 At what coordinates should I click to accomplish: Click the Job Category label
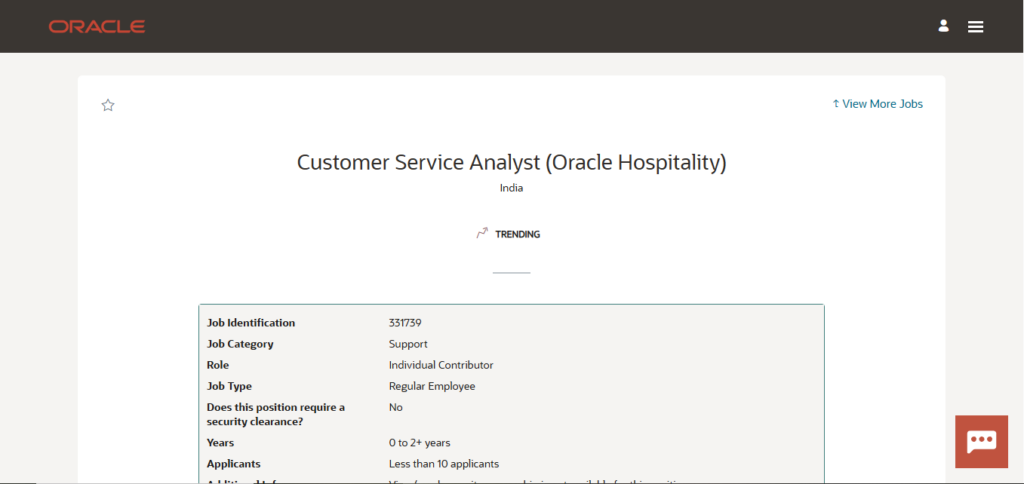coord(240,344)
